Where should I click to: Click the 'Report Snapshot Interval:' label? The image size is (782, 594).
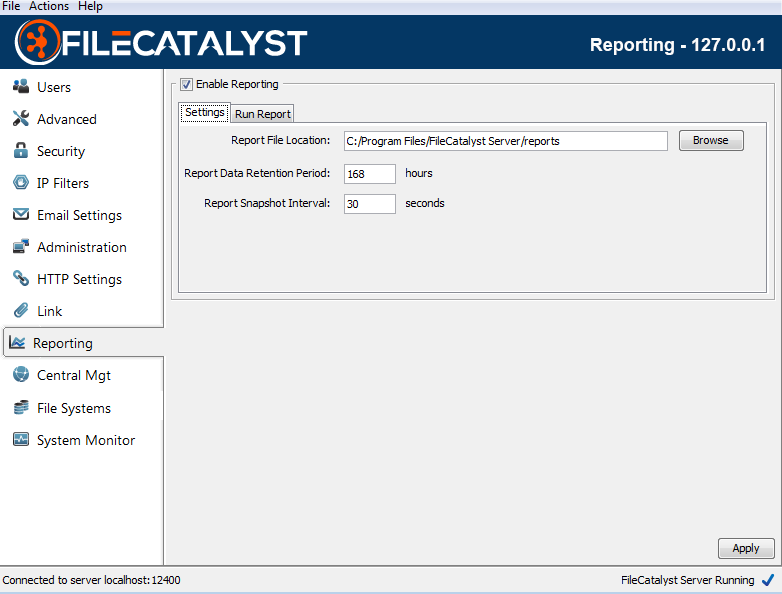click(x=267, y=203)
